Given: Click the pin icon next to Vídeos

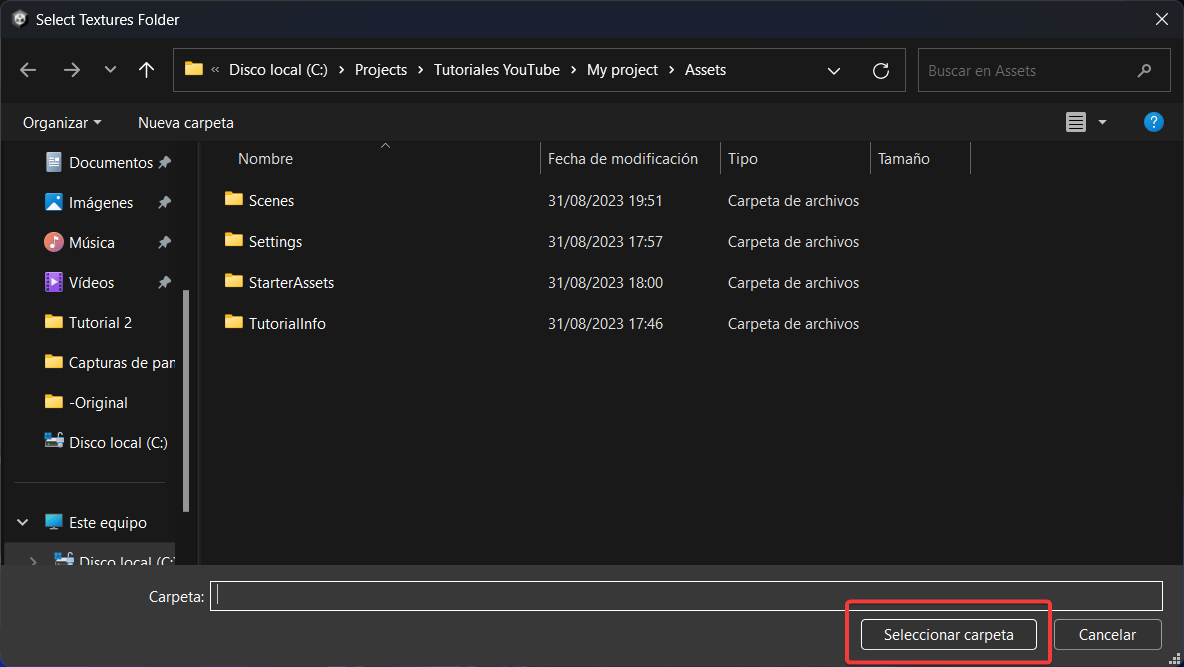Looking at the screenshot, I should click(x=165, y=283).
